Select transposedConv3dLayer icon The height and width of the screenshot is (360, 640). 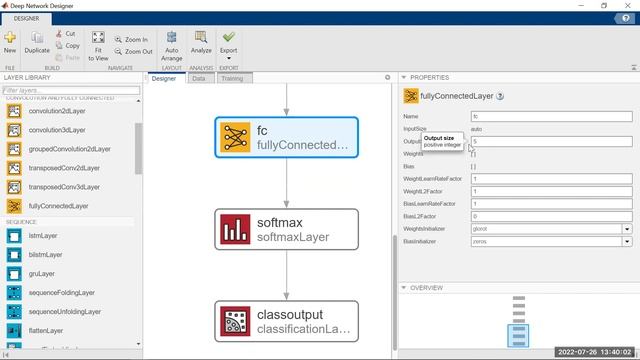coord(14,187)
